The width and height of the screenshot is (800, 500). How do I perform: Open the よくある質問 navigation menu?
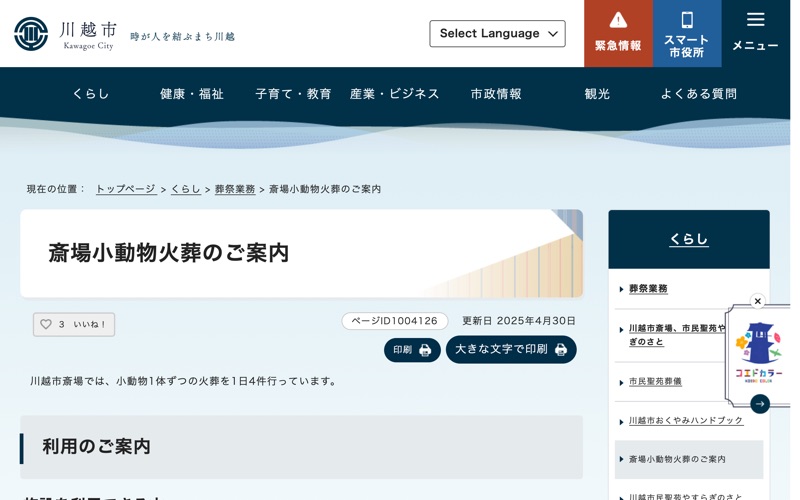tap(698, 94)
